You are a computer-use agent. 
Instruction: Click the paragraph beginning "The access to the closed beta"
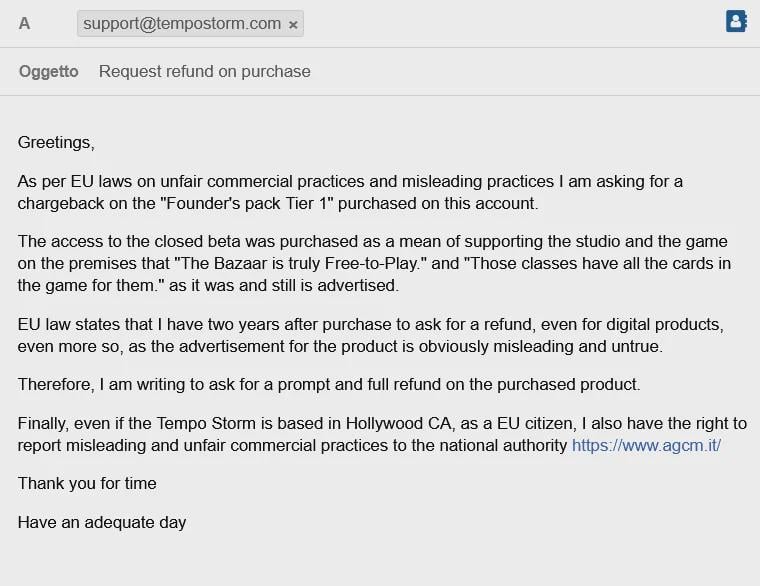coord(374,263)
